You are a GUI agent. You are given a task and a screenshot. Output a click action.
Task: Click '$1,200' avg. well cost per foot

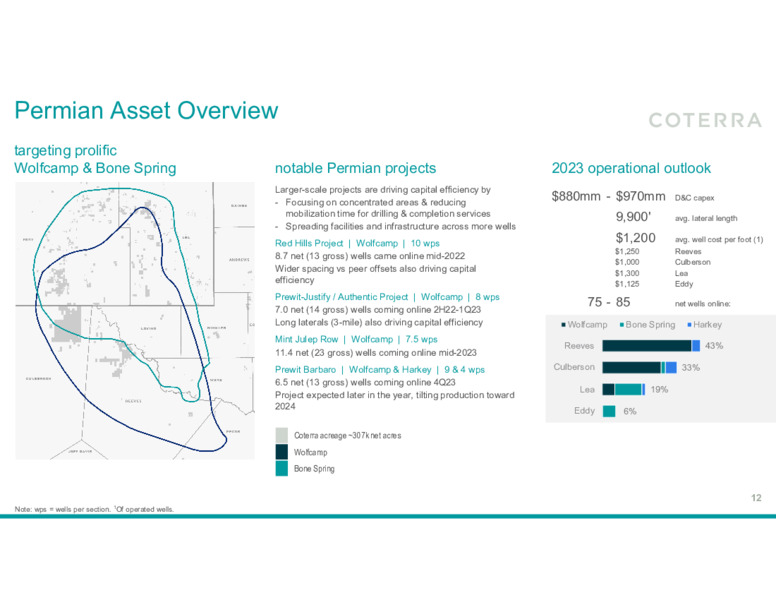point(635,238)
